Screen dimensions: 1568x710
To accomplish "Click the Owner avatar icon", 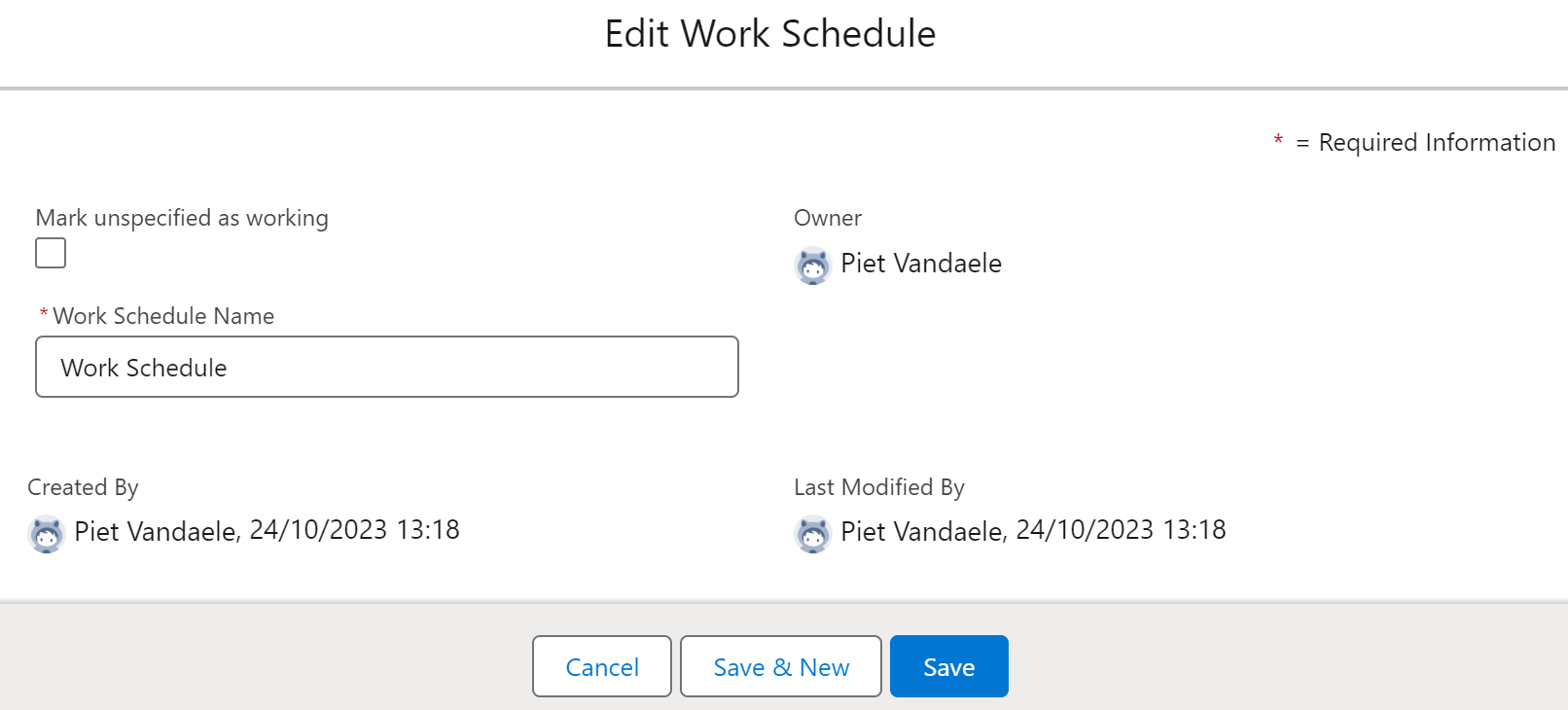I will pyautogui.click(x=812, y=265).
